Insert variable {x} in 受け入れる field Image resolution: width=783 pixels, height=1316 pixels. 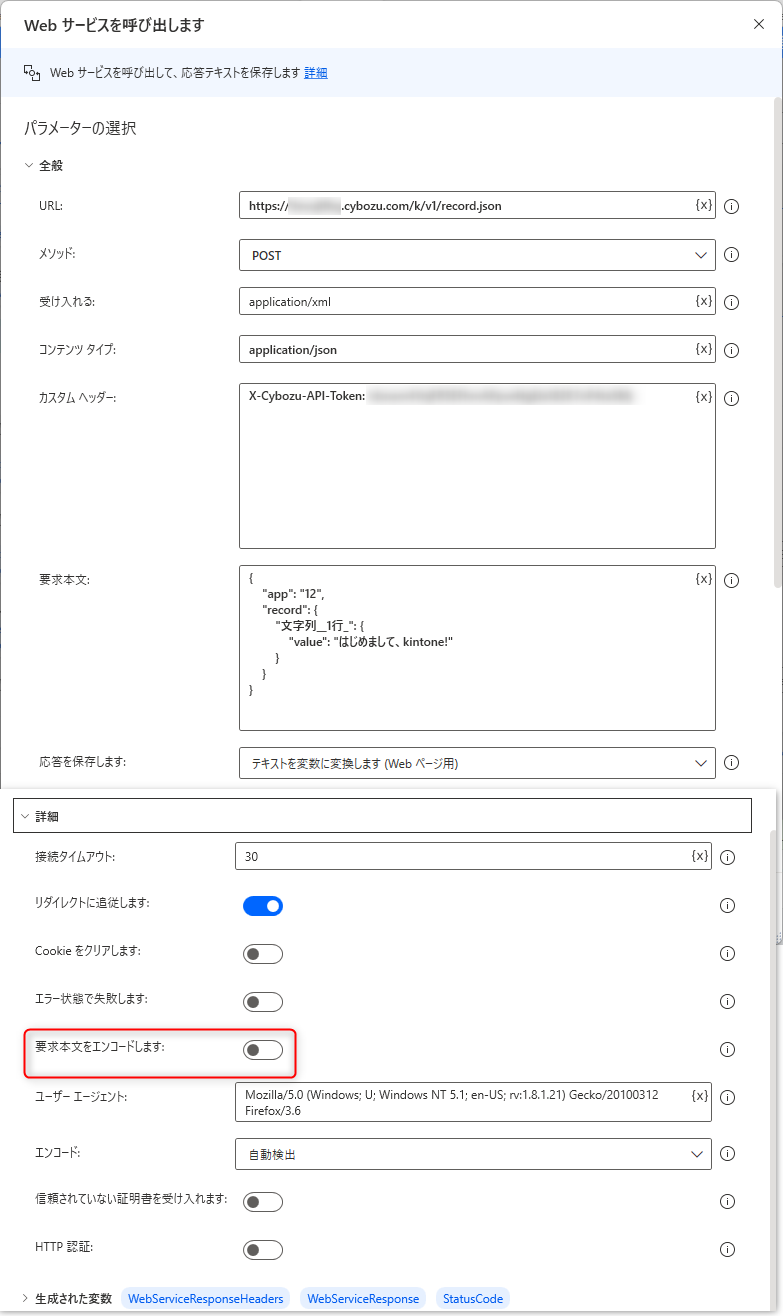coord(704,301)
